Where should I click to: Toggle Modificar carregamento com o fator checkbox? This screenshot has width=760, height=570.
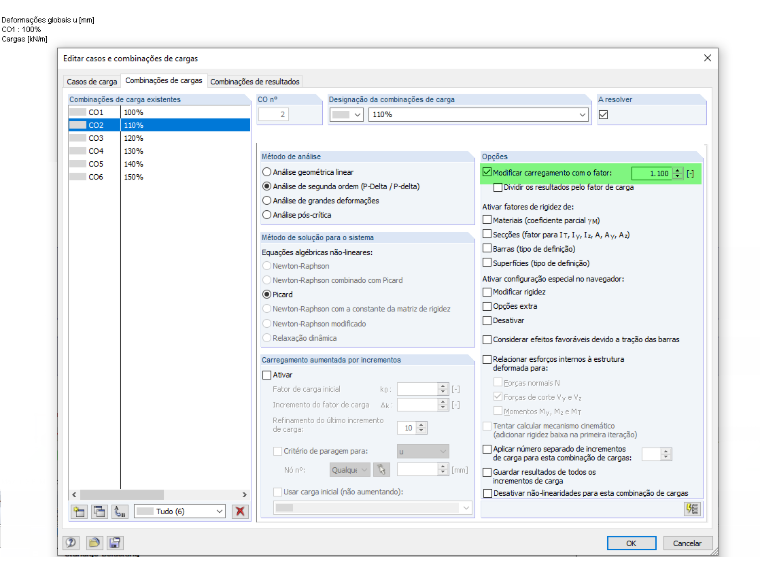coord(487,172)
